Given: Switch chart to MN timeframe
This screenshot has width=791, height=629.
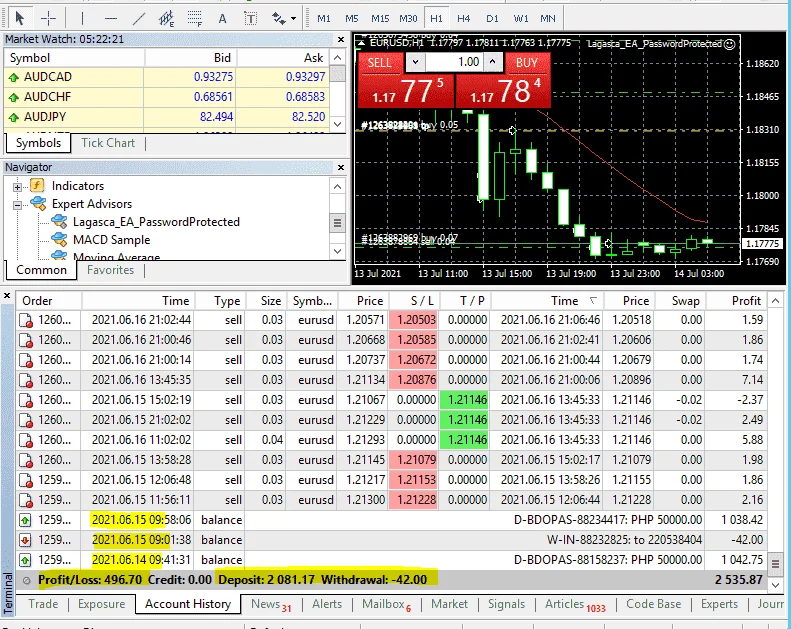Looking at the screenshot, I should [548, 19].
